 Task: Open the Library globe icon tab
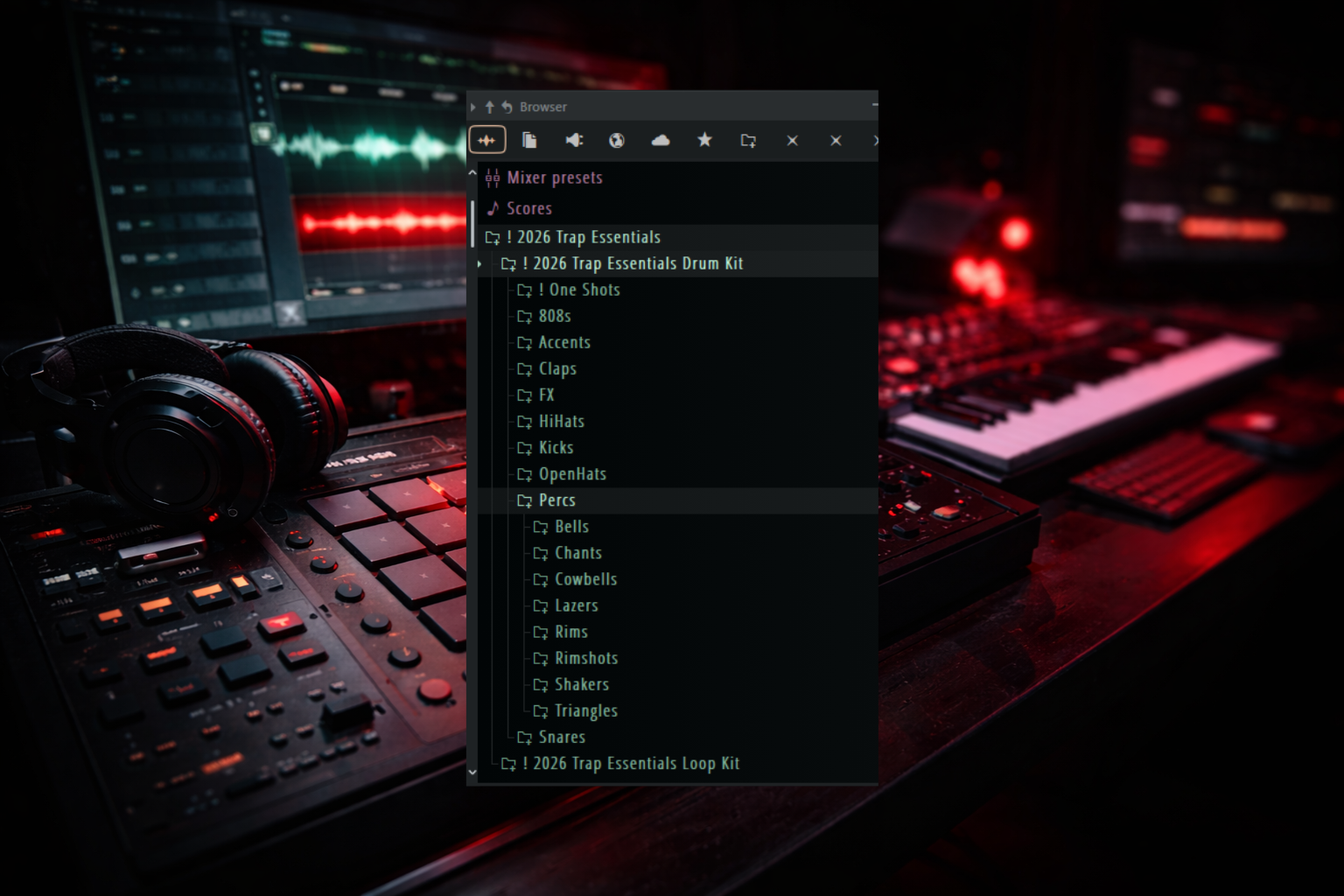617,140
